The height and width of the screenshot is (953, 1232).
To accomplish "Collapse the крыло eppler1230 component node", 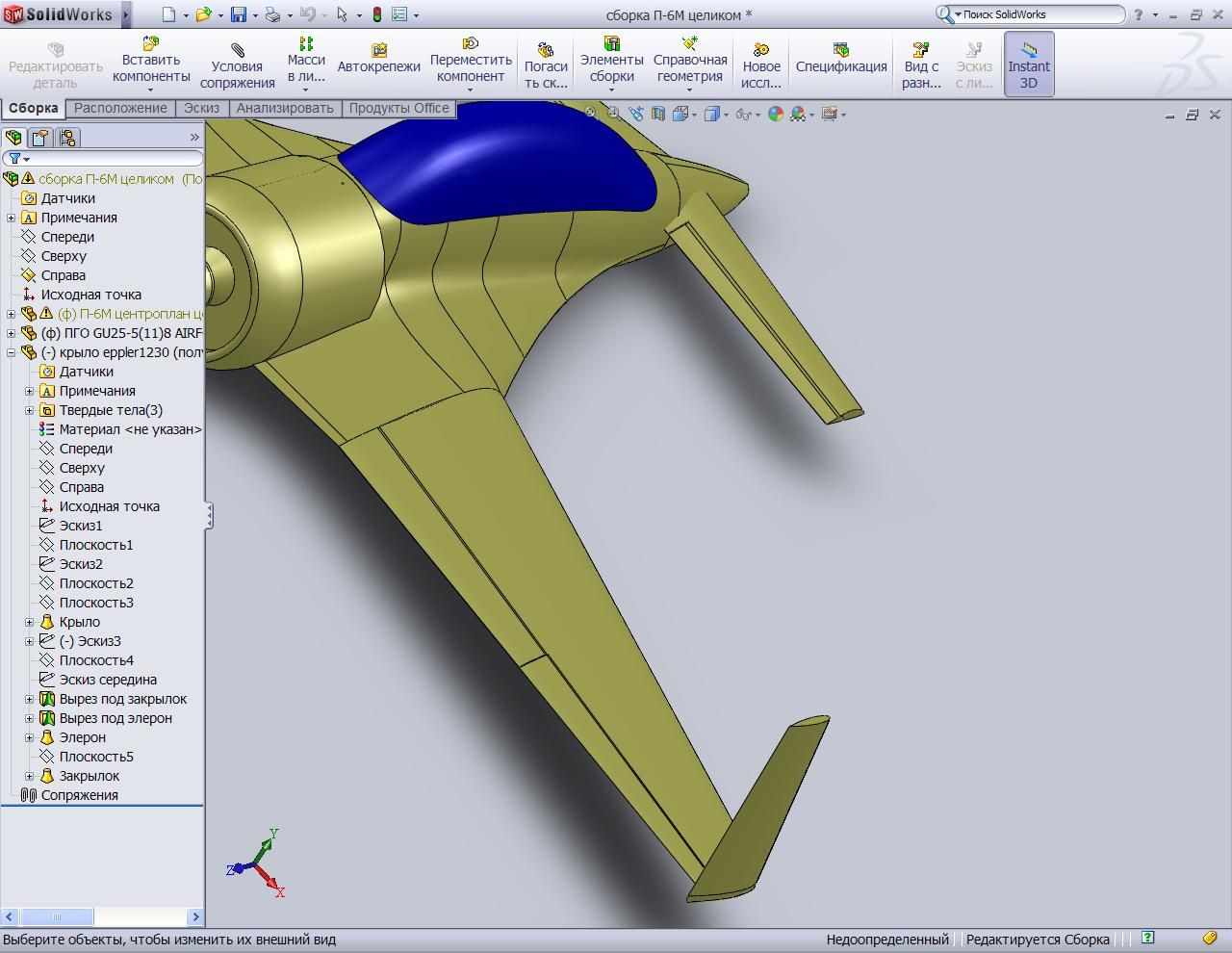I will click(x=11, y=352).
